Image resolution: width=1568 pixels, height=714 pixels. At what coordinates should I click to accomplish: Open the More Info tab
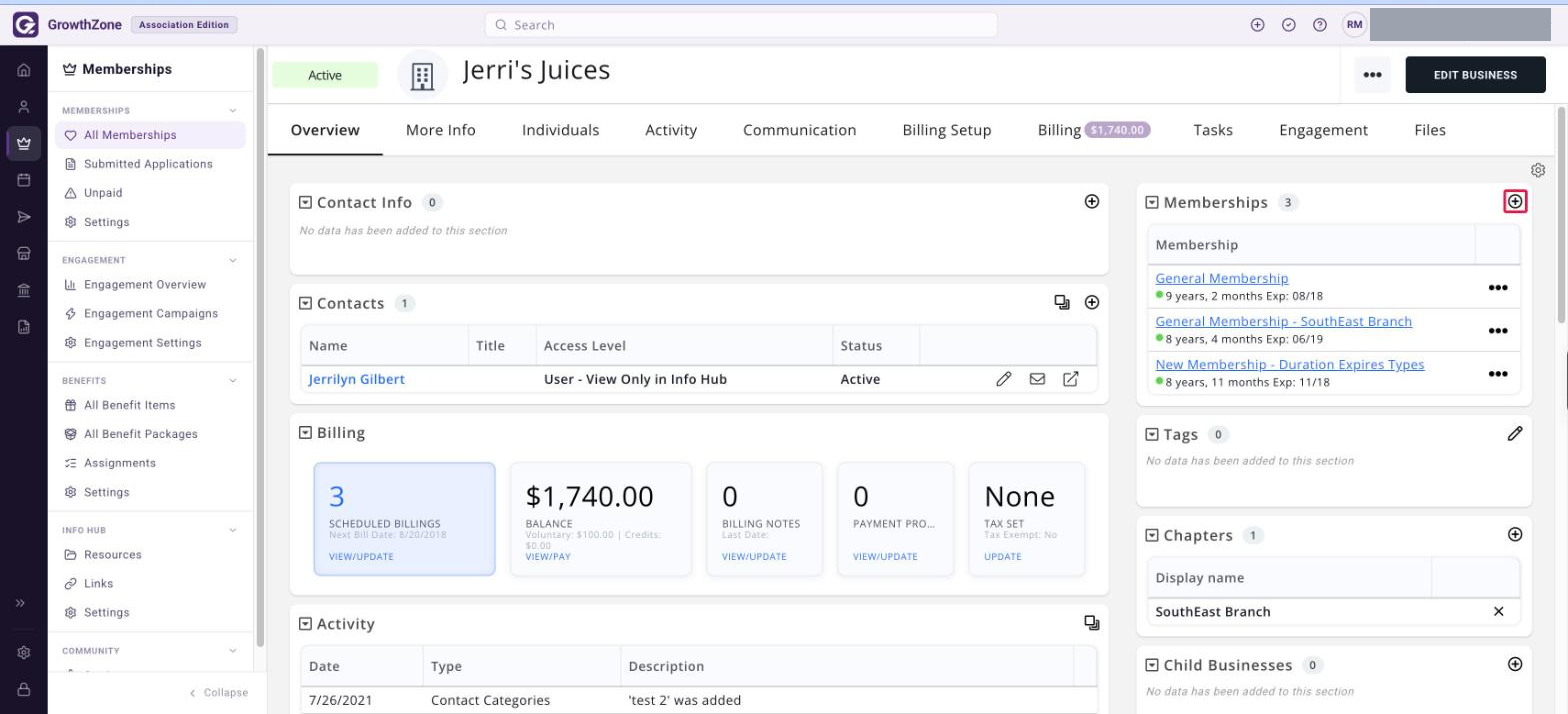[441, 130]
